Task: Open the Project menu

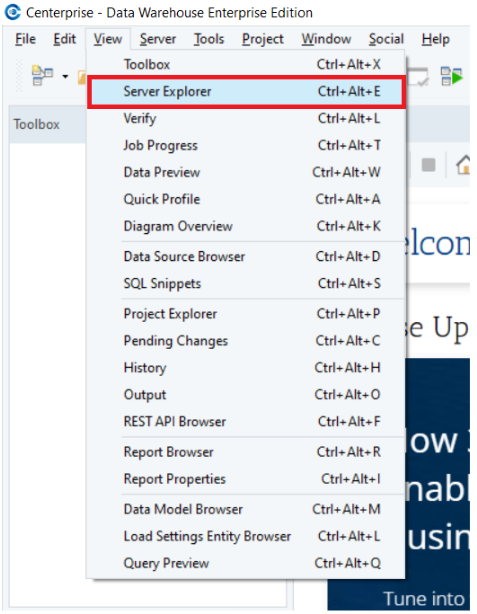Action: [x=263, y=39]
